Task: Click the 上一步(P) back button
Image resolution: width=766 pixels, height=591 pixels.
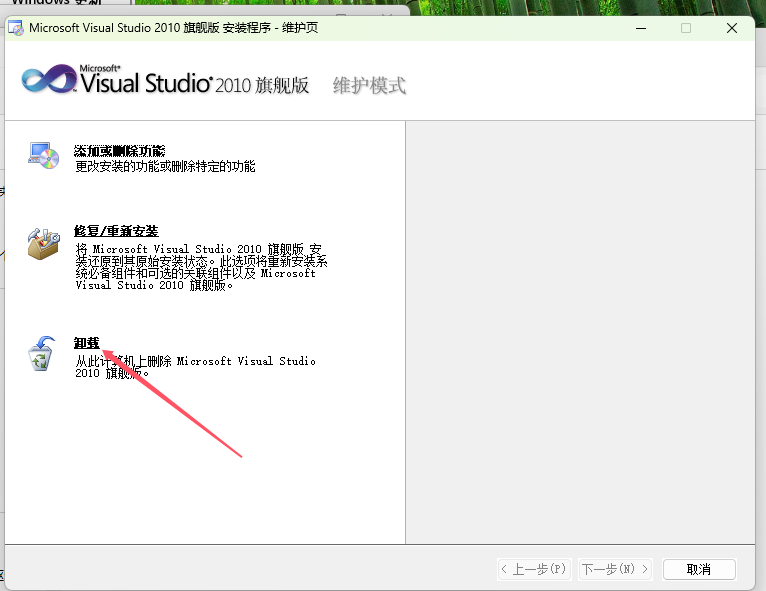Action: 534,570
